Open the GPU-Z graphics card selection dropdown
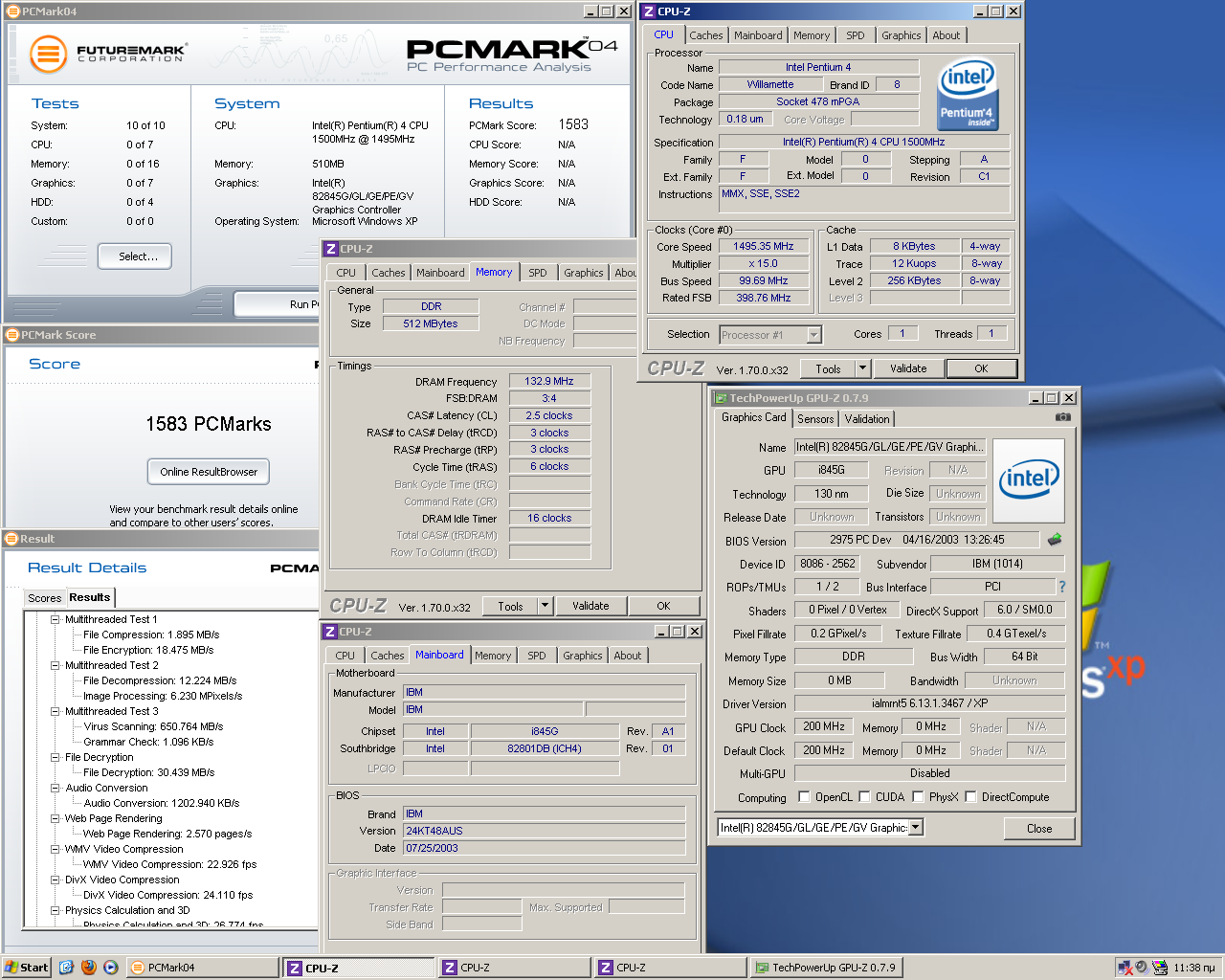This screenshot has height=980, width=1225. 916,827
